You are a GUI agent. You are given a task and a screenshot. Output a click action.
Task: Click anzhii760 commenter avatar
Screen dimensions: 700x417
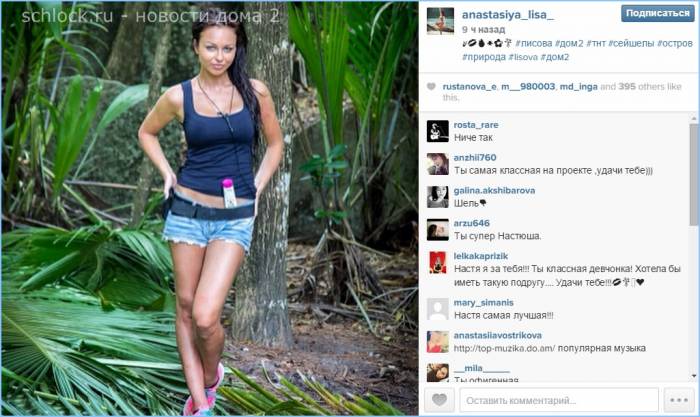pos(438,164)
